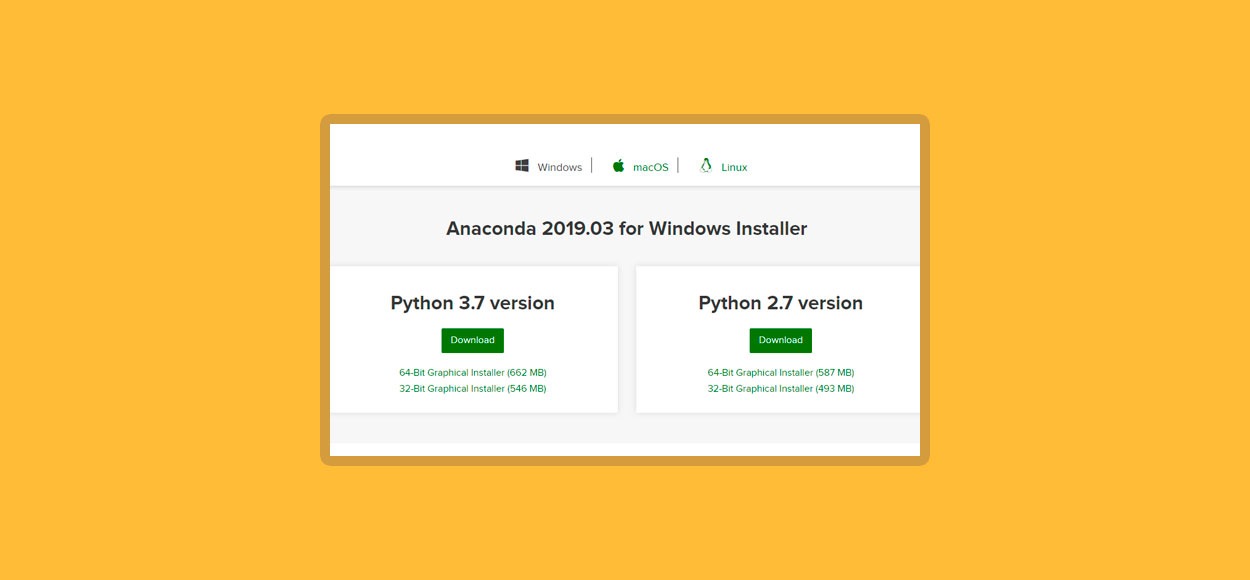Click the divider between Windows and macOS
The width and height of the screenshot is (1250, 580).
[592, 165]
